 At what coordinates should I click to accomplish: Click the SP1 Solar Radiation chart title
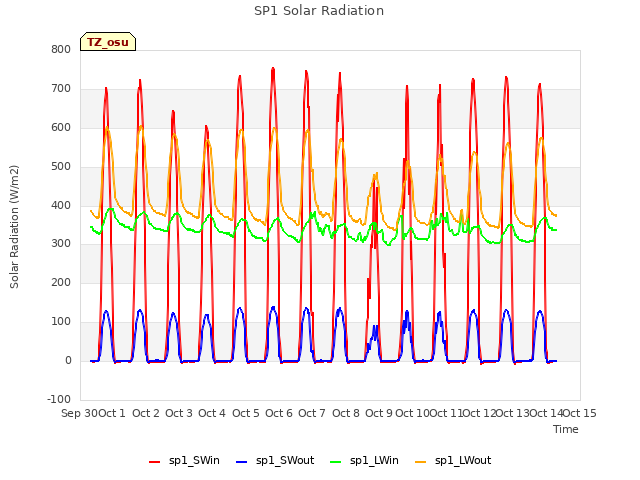[x=319, y=11]
